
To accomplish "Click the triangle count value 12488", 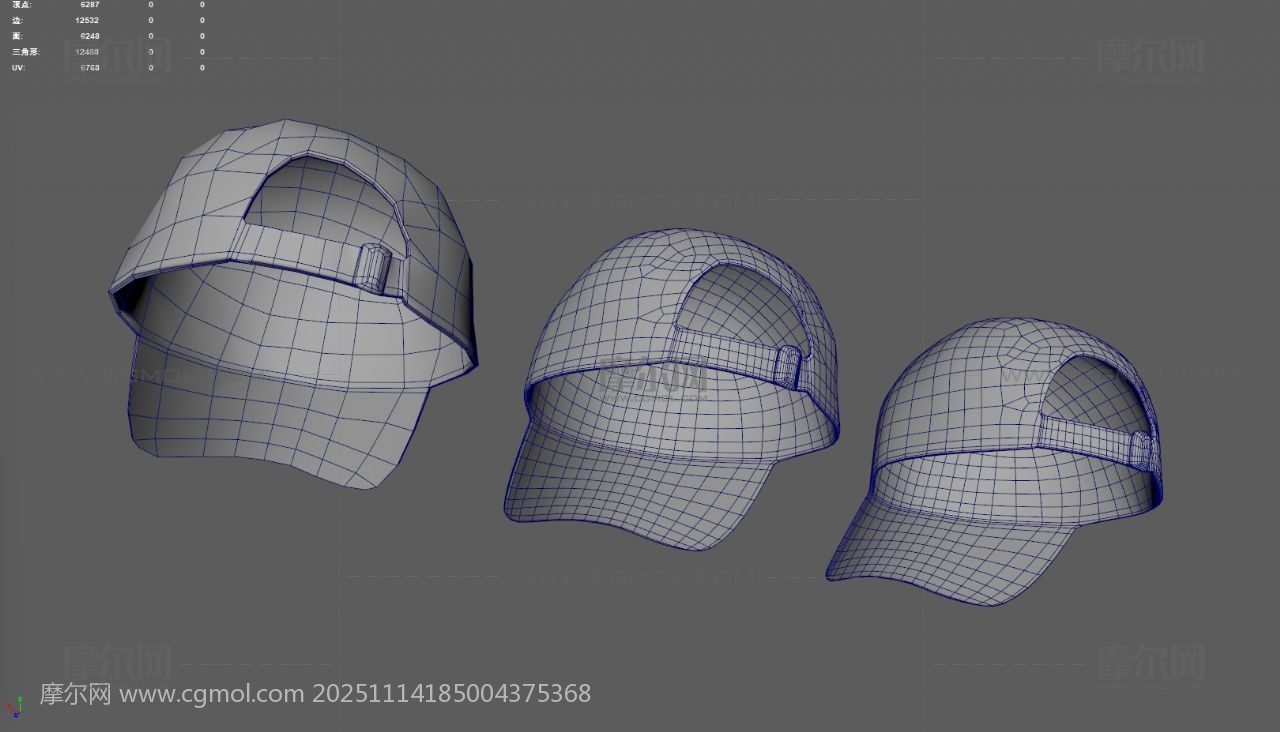I will 87,52.
